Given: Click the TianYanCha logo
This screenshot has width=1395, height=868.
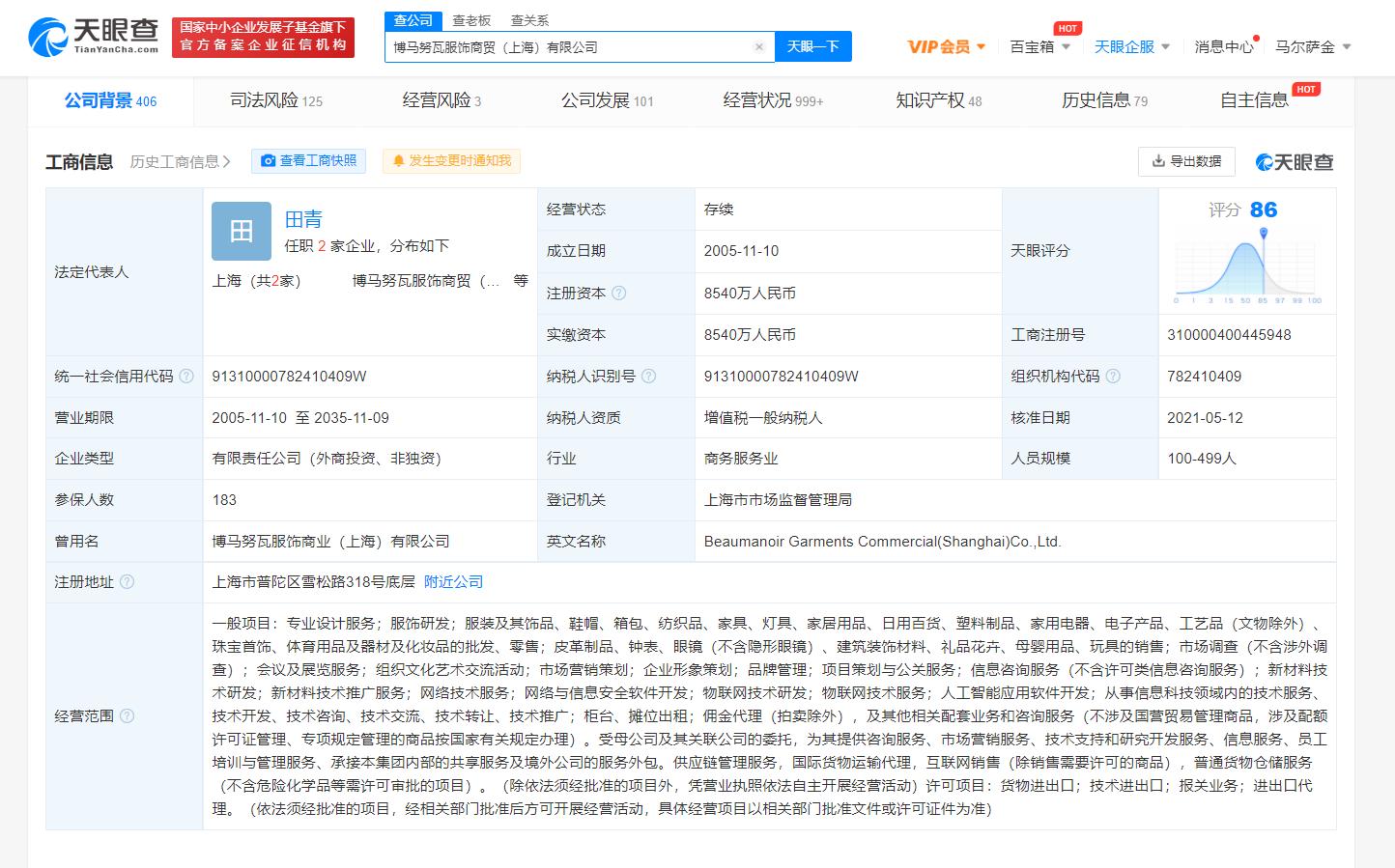Looking at the screenshot, I should (x=94, y=37).
